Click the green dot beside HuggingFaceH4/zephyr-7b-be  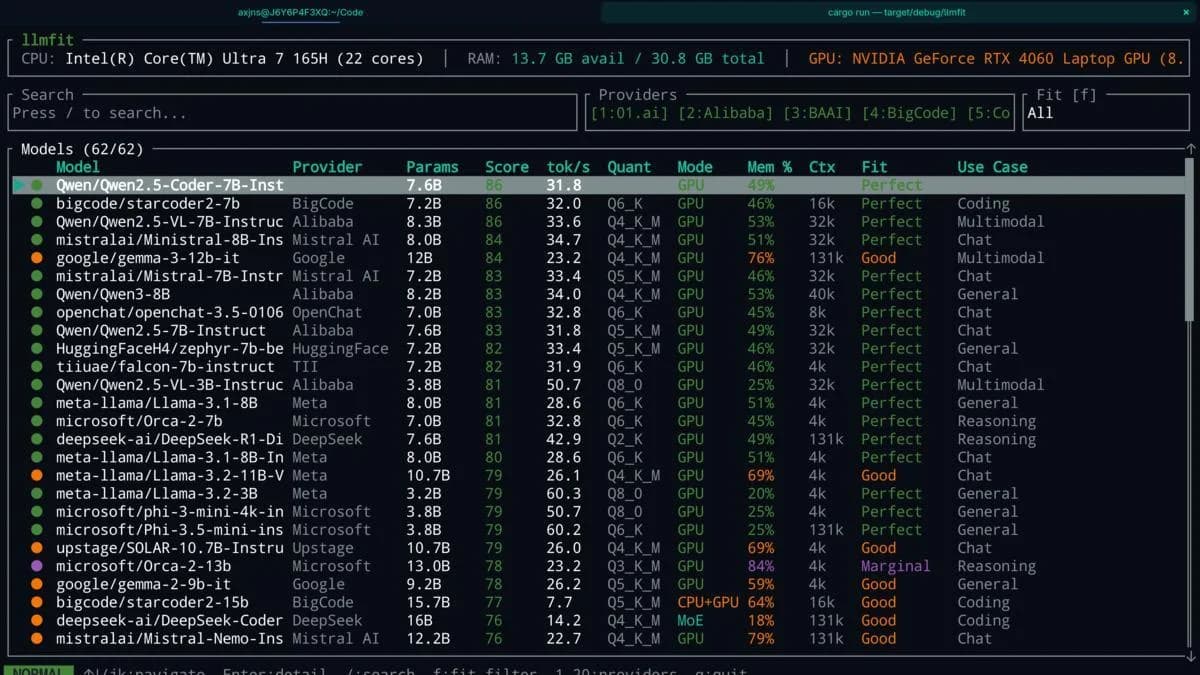click(x=37, y=349)
